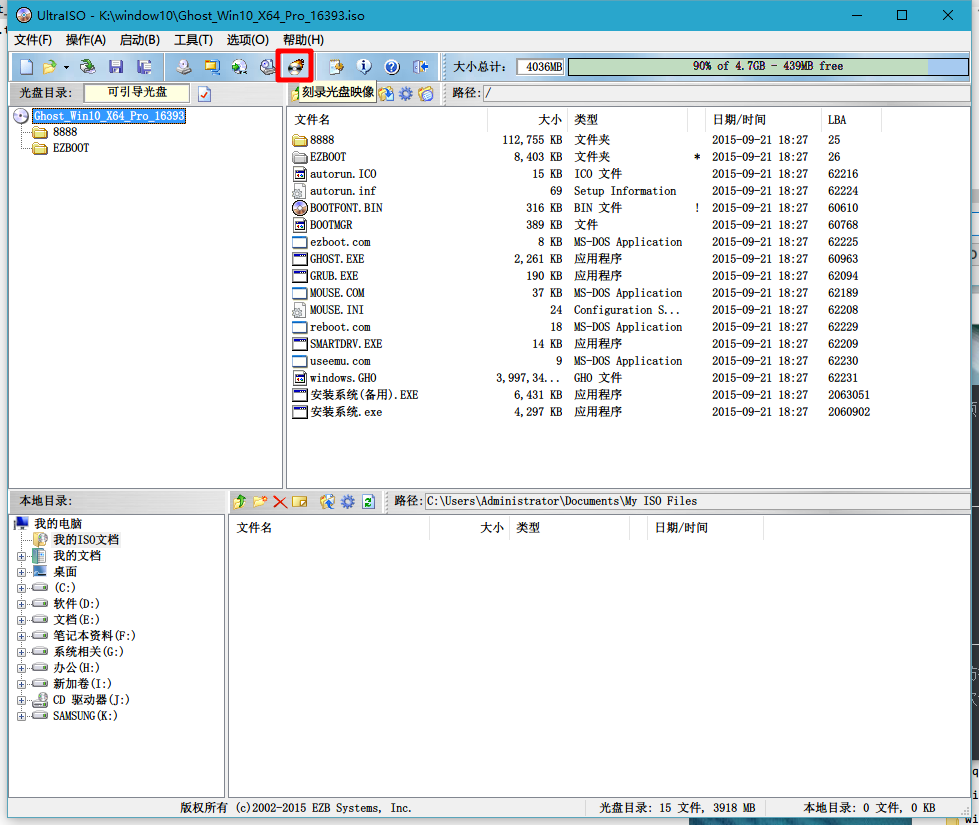Screen dimensions: 979x825
Task: Sort image files by 文件名 column
Action: pyautogui.click(x=387, y=120)
